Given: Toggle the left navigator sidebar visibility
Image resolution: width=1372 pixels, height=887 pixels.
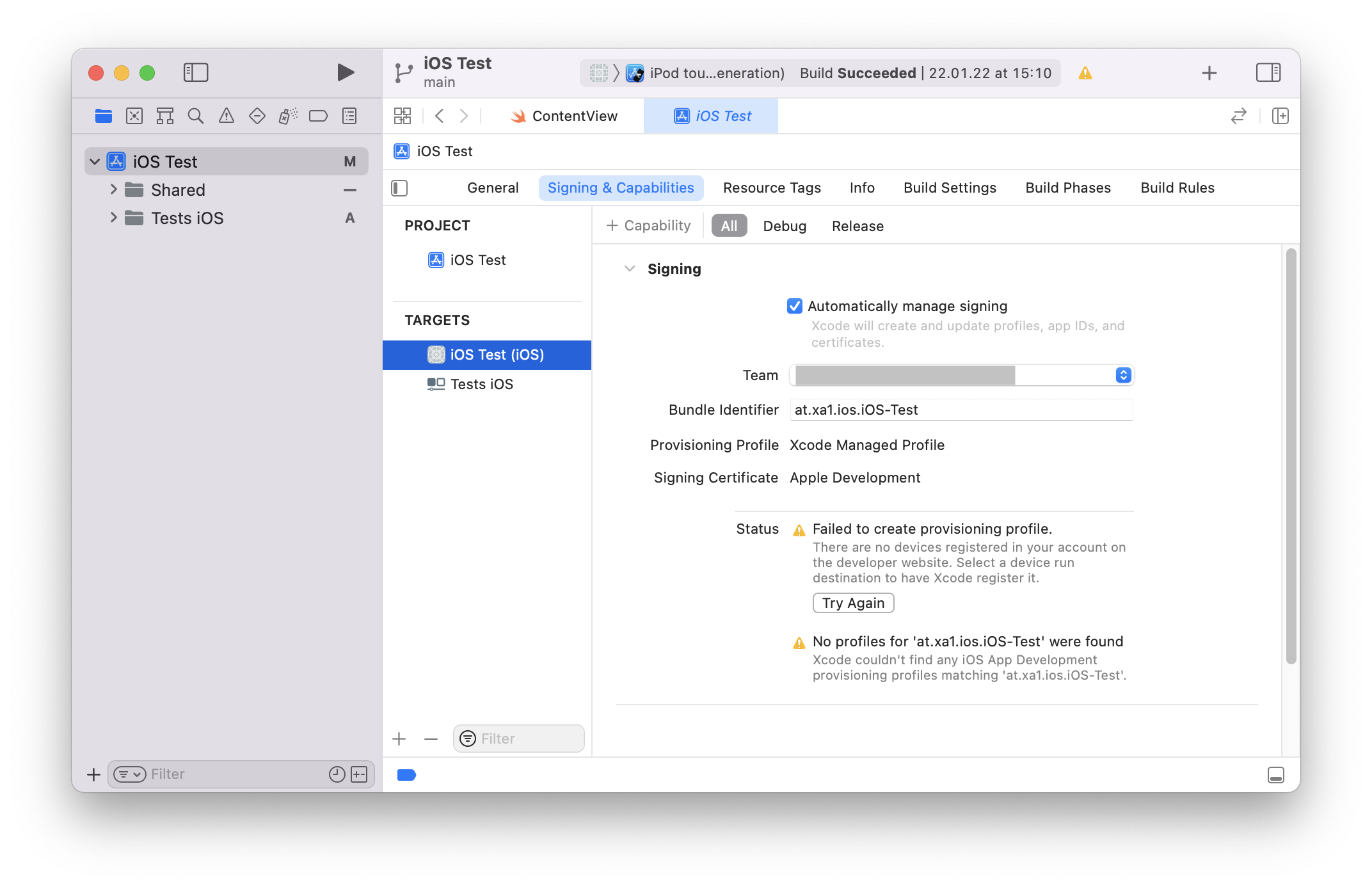Looking at the screenshot, I should 196,72.
